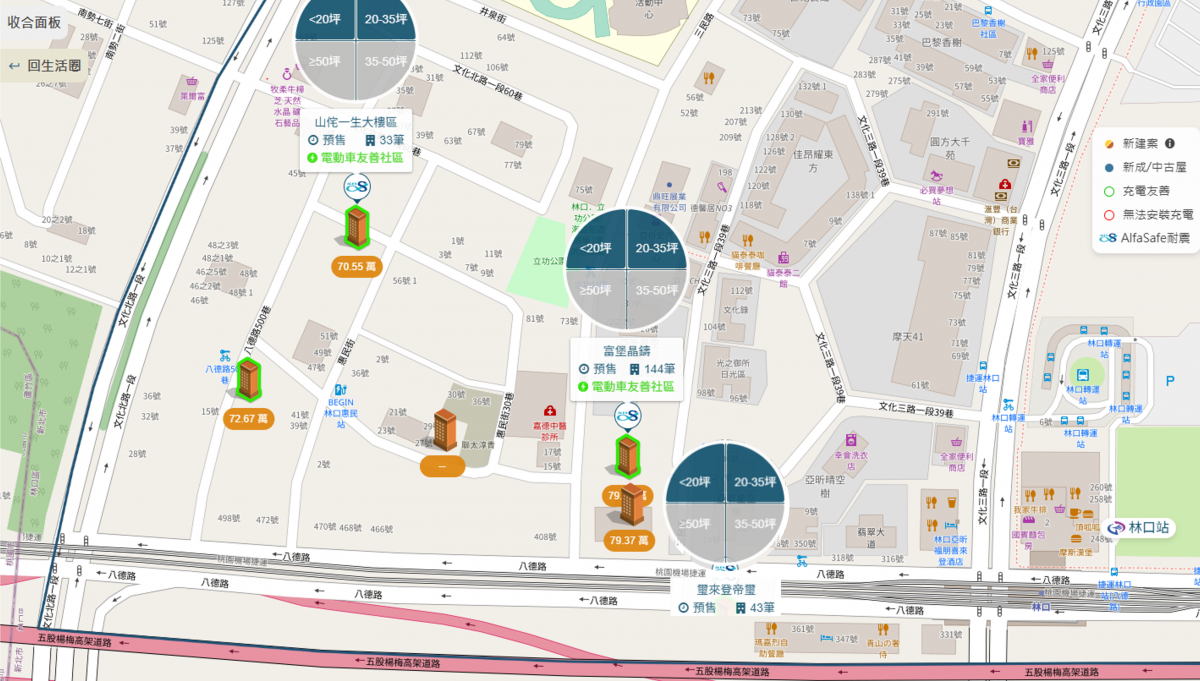
Task: Click 幸會洗衣店 laundry icon
Action: (850, 439)
